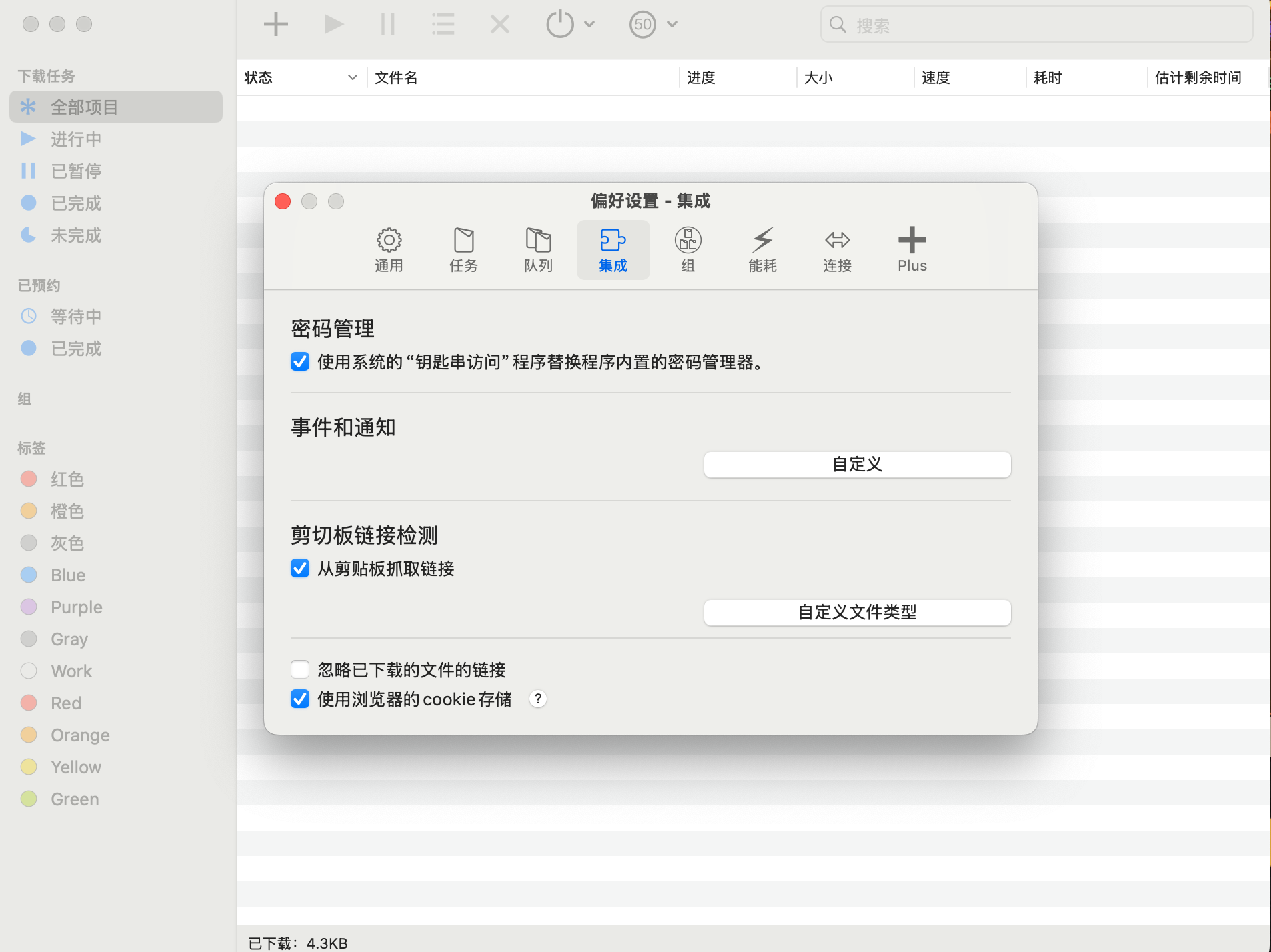Open the power button dropdown arrow

click(x=589, y=24)
